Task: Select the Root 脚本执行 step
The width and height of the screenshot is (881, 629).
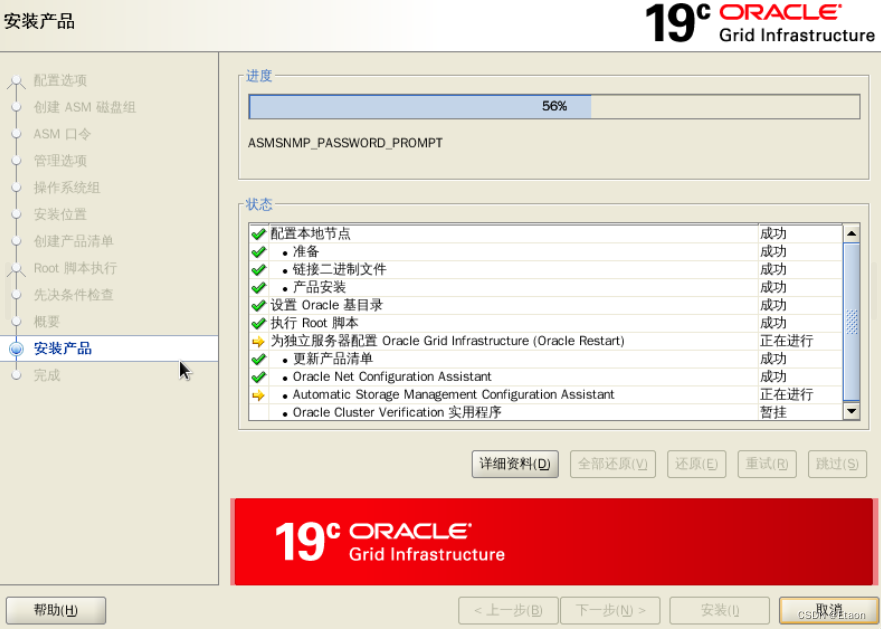Action: [x=75, y=268]
